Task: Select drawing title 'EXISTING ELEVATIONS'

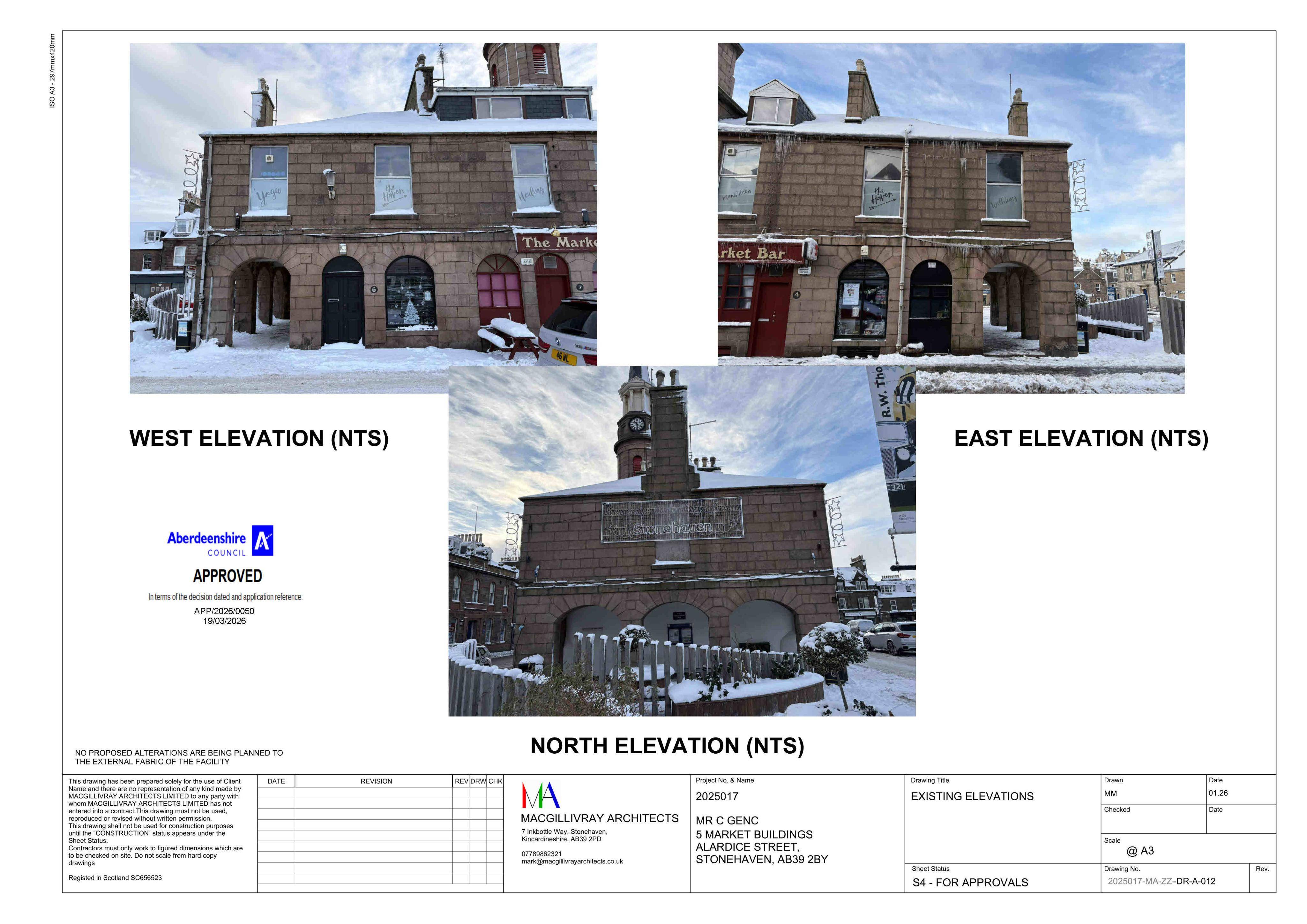Action: (972, 796)
